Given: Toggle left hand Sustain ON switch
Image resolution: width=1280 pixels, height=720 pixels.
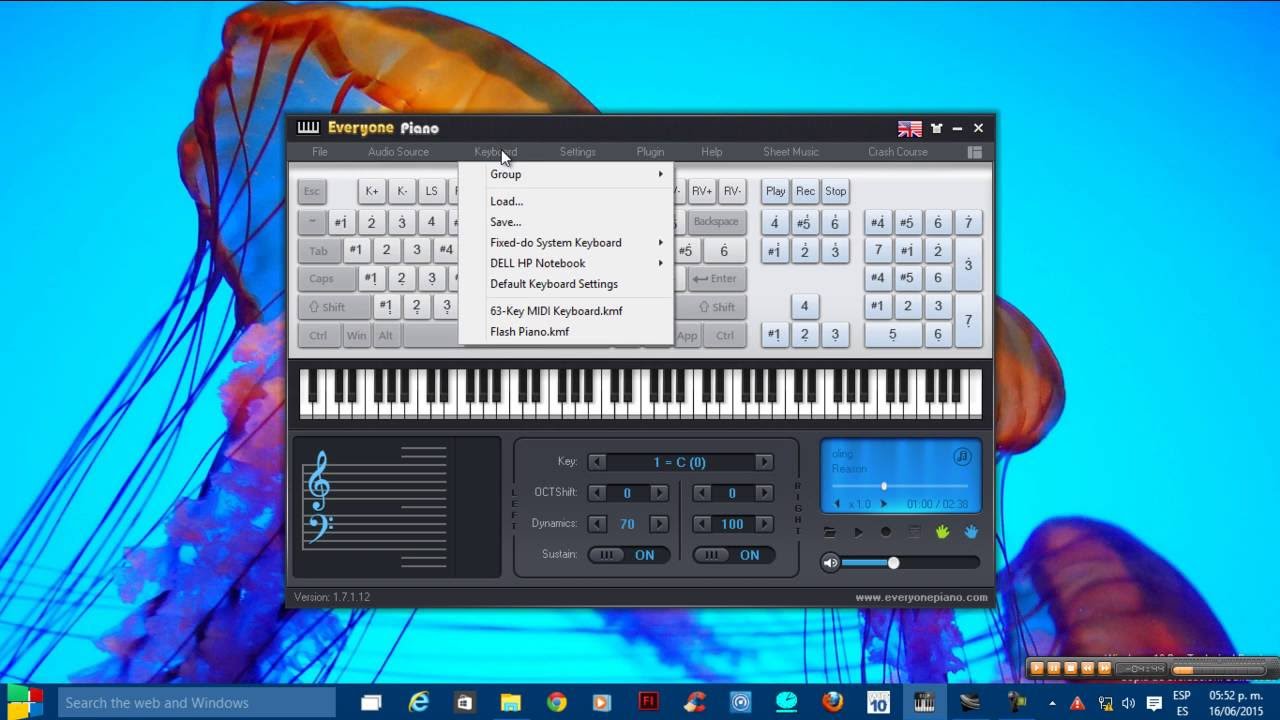Looking at the screenshot, I should (x=628, y=555).
